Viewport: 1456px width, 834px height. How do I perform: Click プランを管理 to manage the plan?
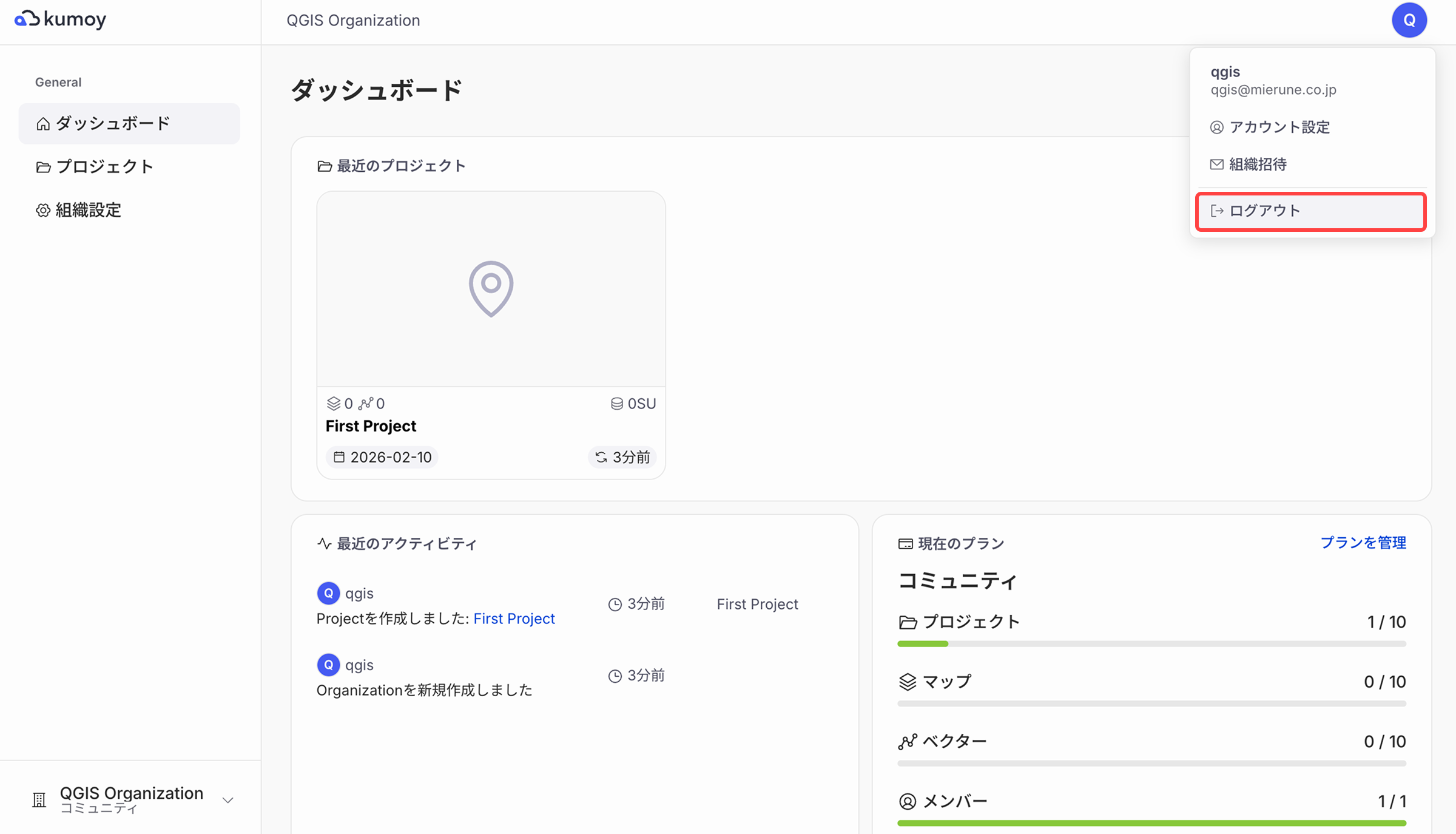click(1363, 543)
